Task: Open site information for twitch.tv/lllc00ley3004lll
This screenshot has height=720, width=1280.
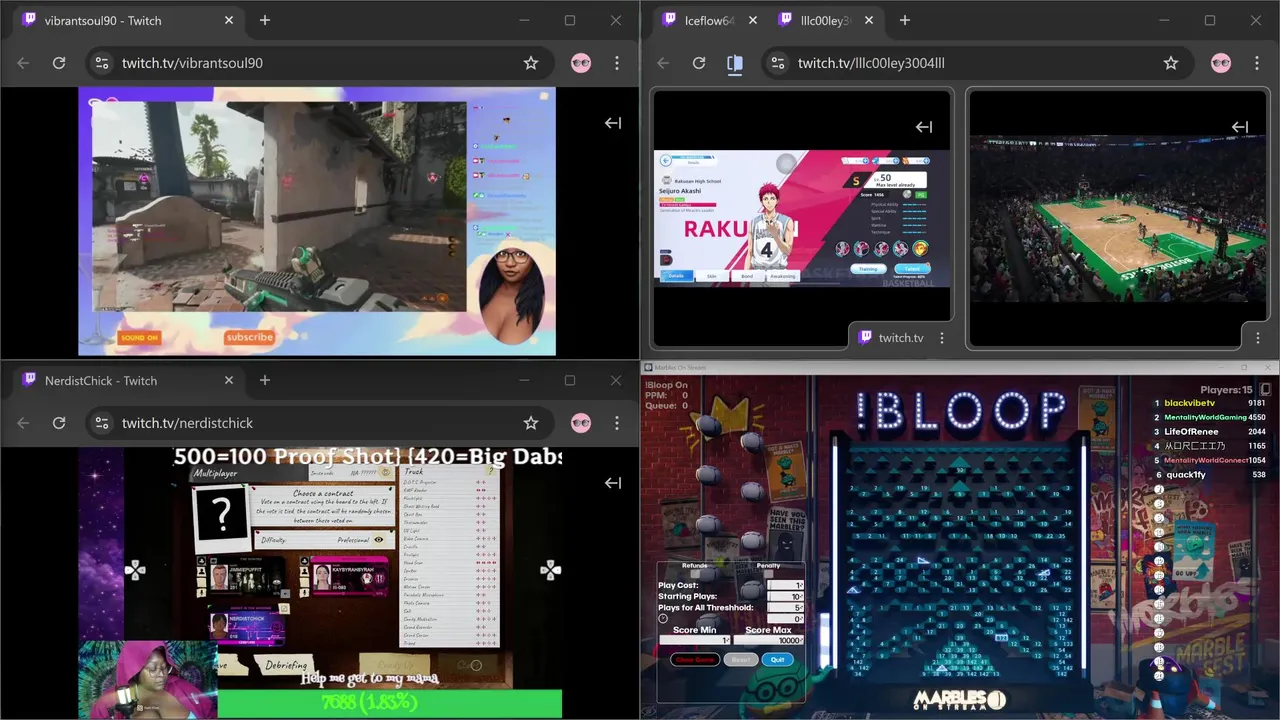Action: (777, 63)
